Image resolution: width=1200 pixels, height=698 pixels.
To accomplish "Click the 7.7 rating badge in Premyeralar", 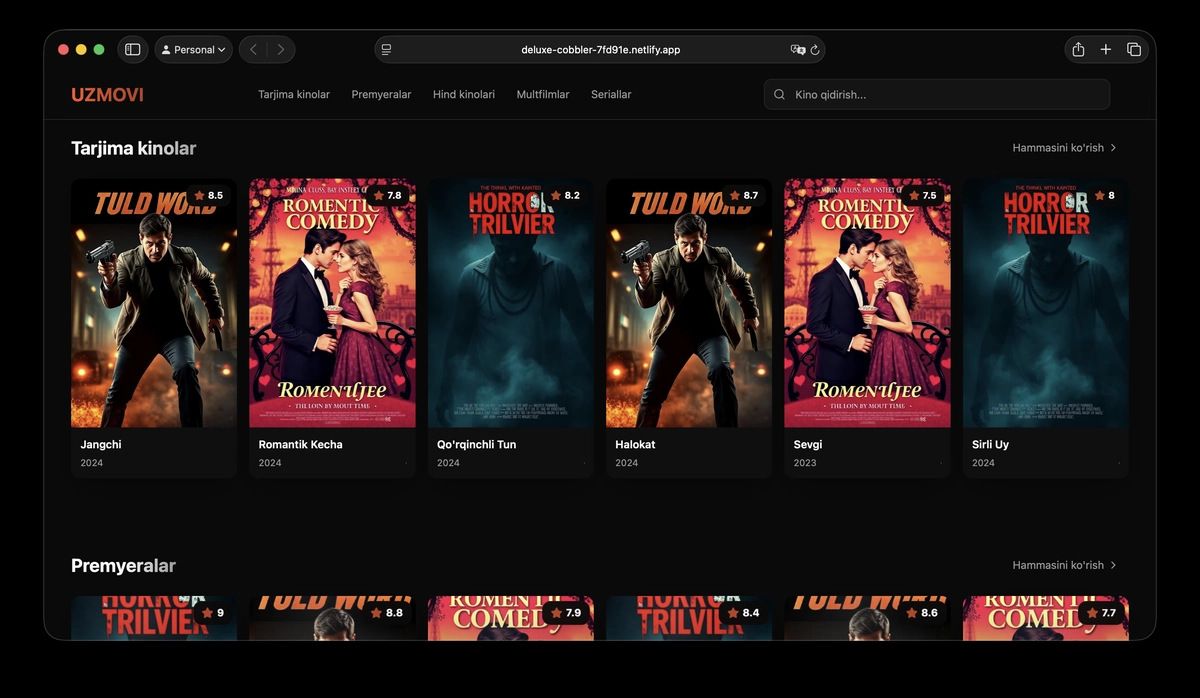I will (1100, 612).
